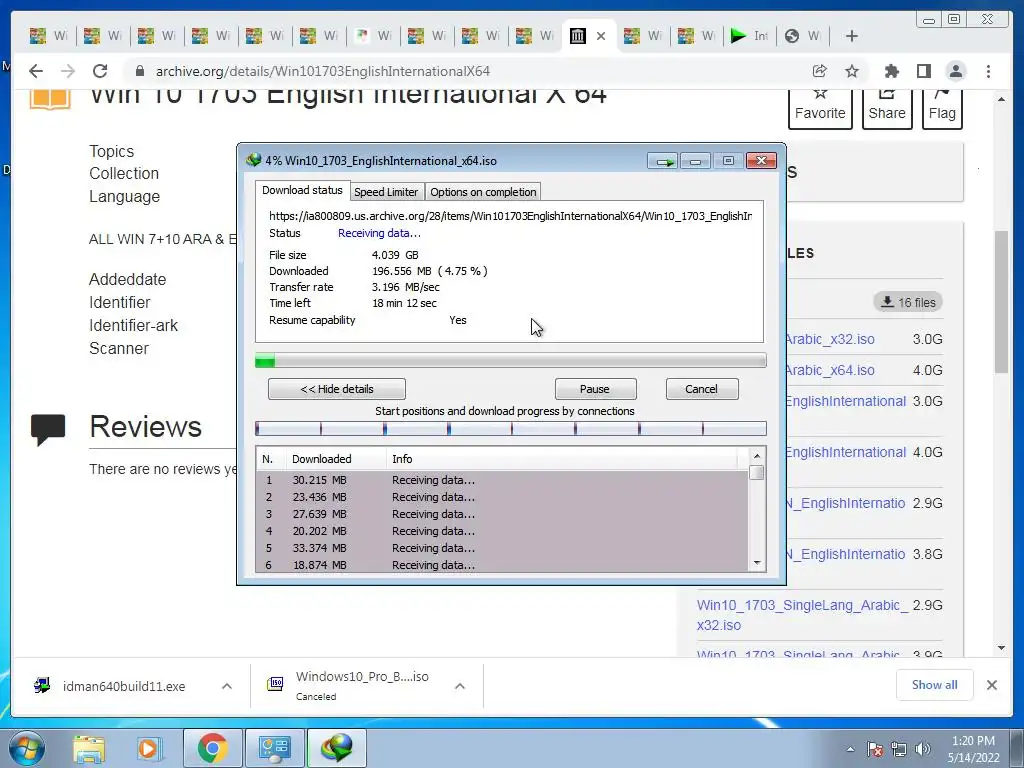Click the share page icon in address bar

pos(819,71)
